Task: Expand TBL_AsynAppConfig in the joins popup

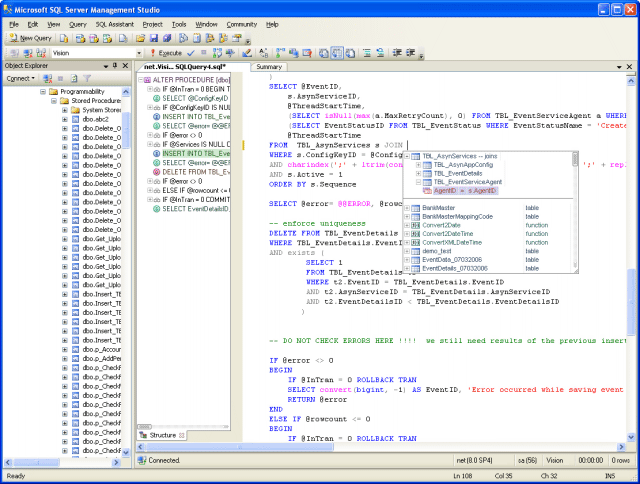Action: coord(418,165)
